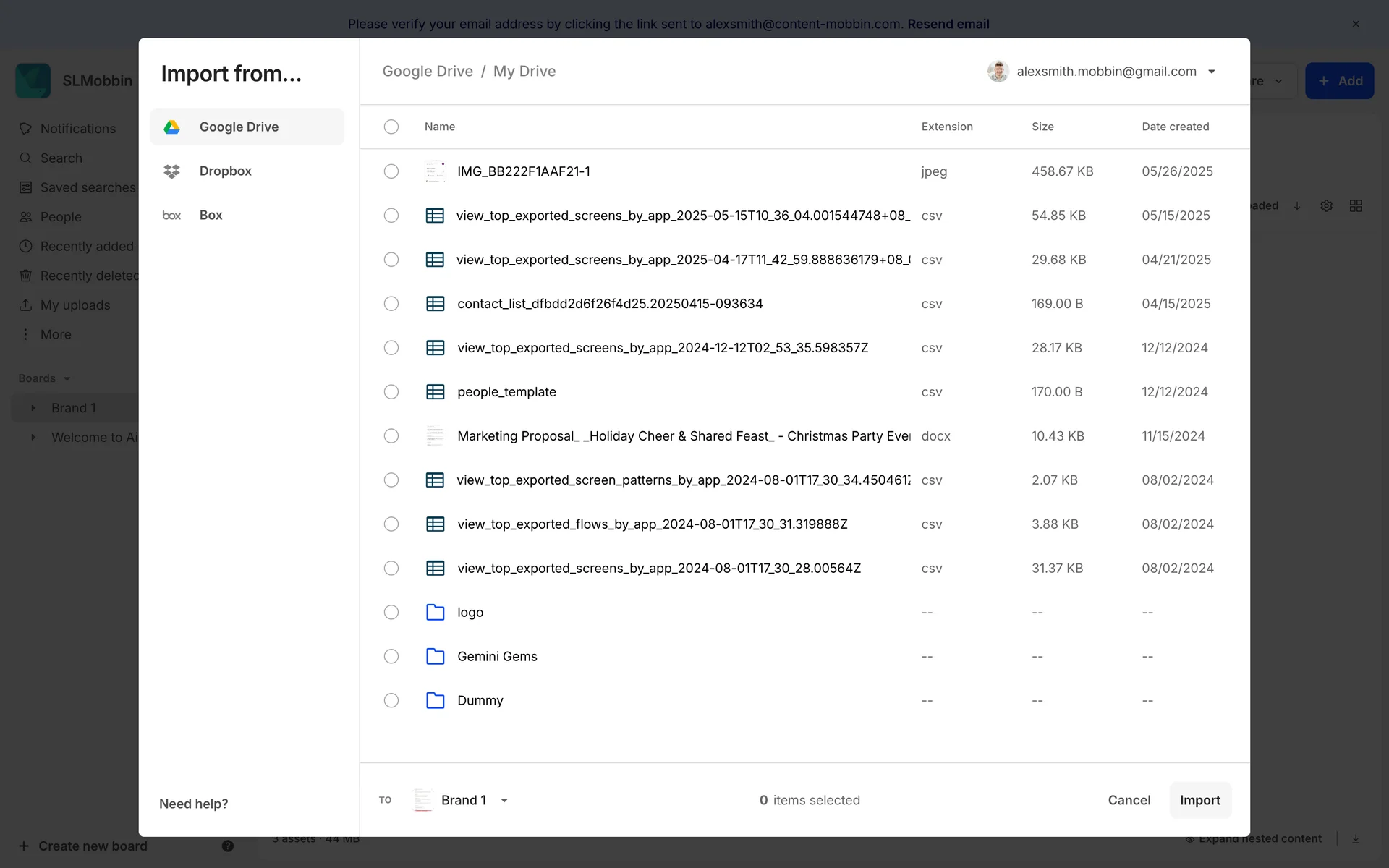1389x868 pixels.
Task: Click the Google Drive logo icon
Action: coord(171,127)
